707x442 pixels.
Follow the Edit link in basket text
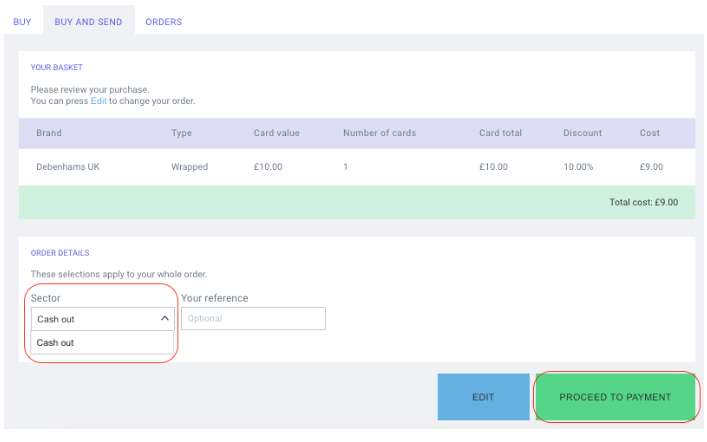point(99,101)
